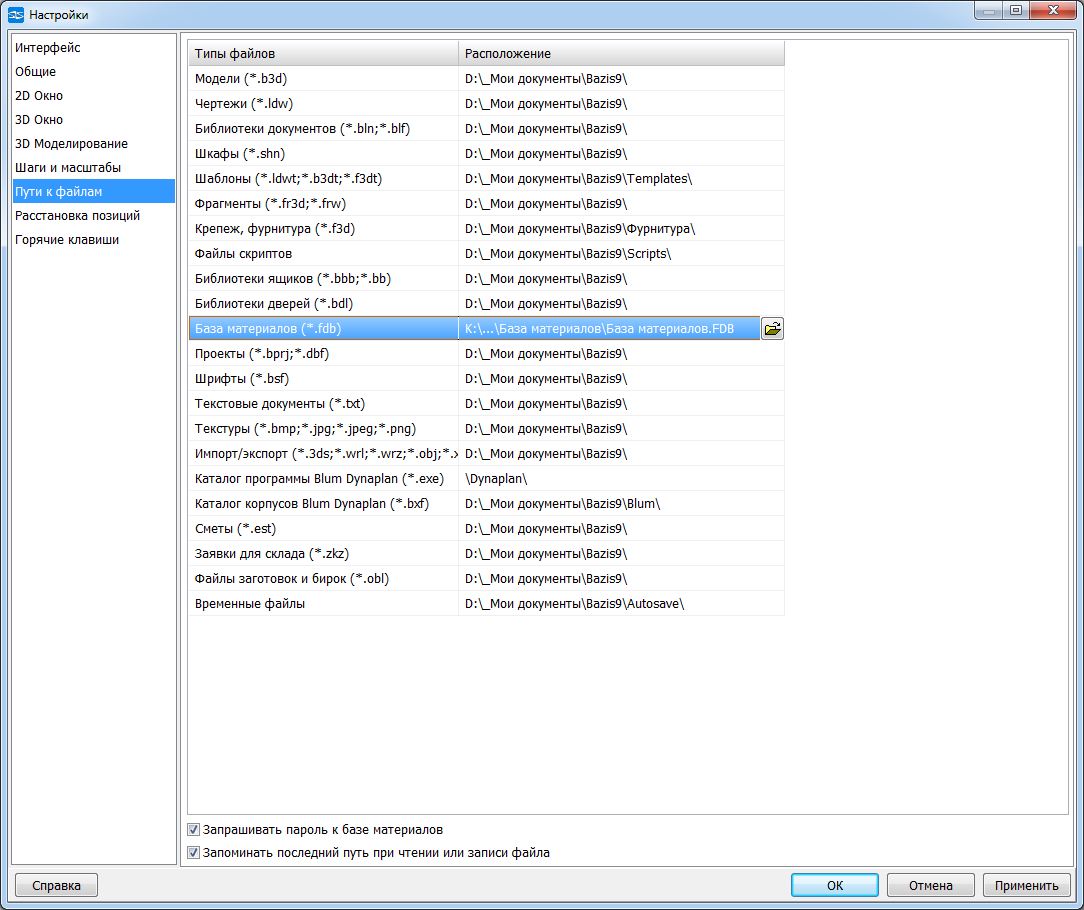Screen dimensions: 1084x910
Task: Toggle Запрашивать пароль к базе материалов checkbox
Action: point(194,829)
